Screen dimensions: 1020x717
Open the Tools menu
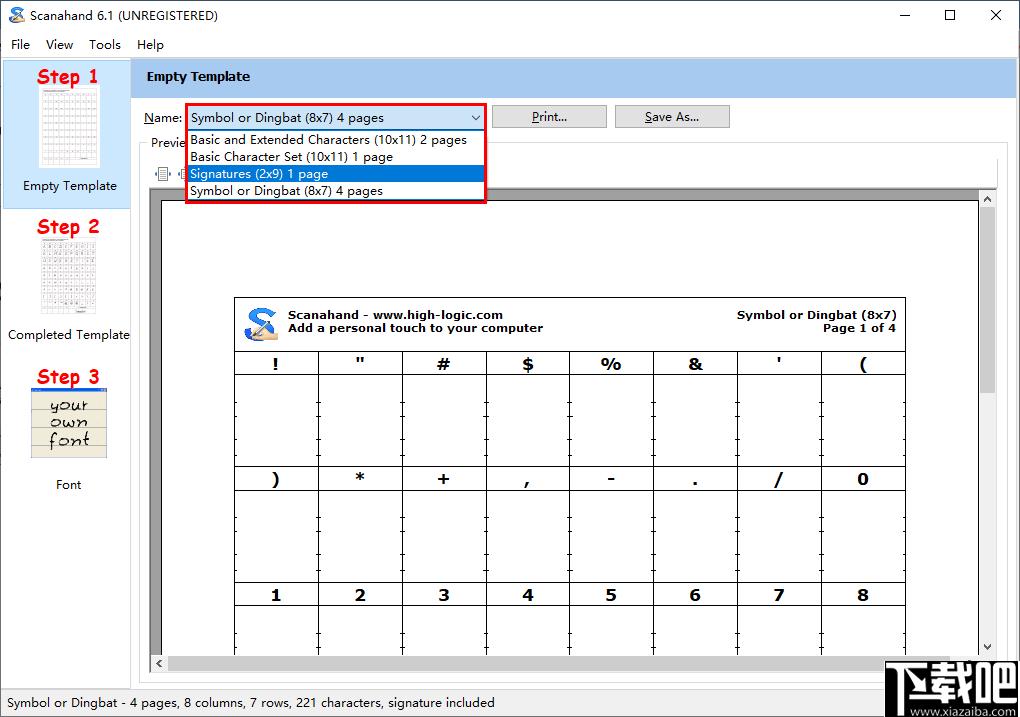(x=105, y=44)
